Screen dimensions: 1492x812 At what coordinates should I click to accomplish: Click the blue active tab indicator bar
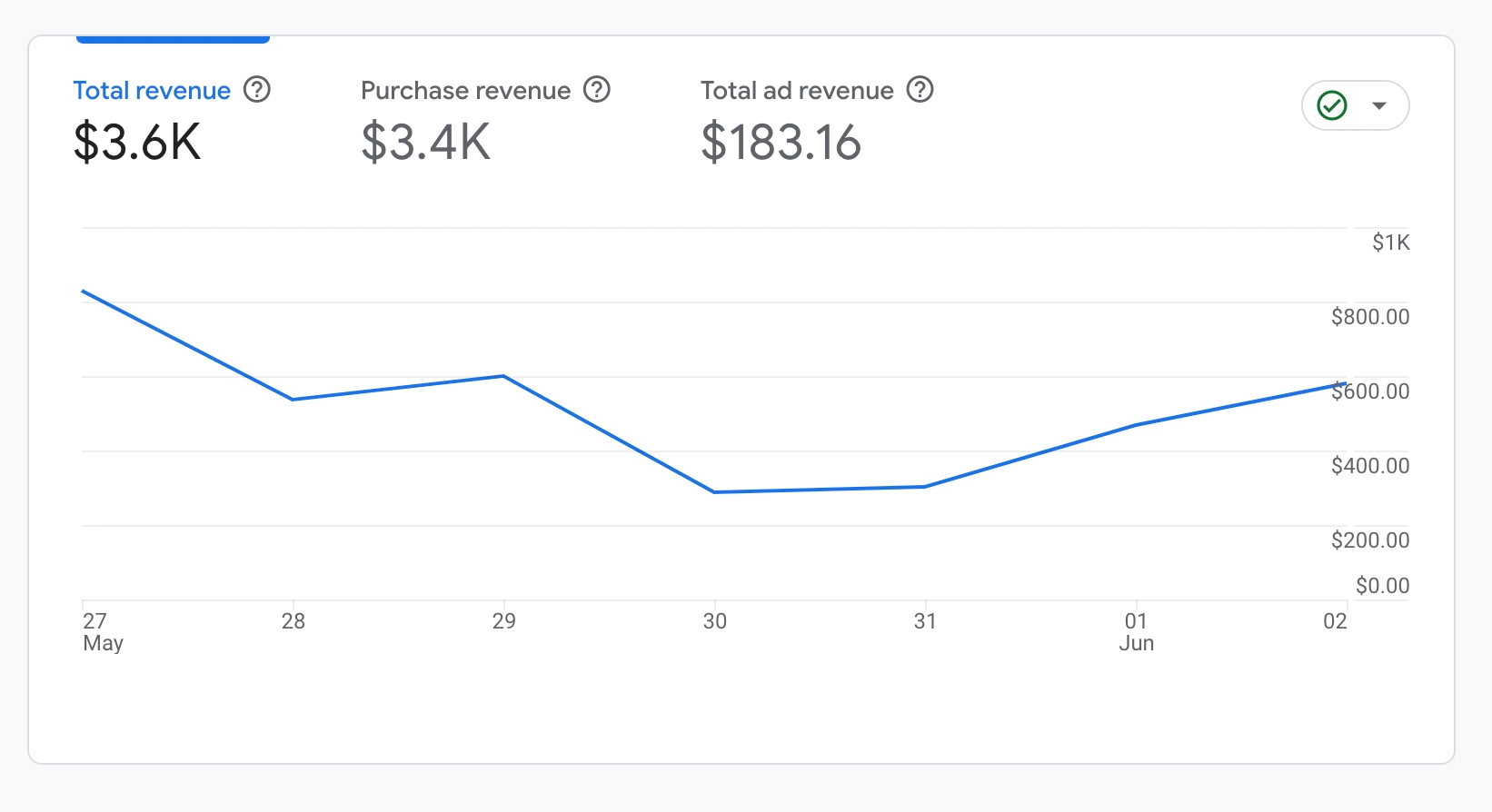coord(173,40)
